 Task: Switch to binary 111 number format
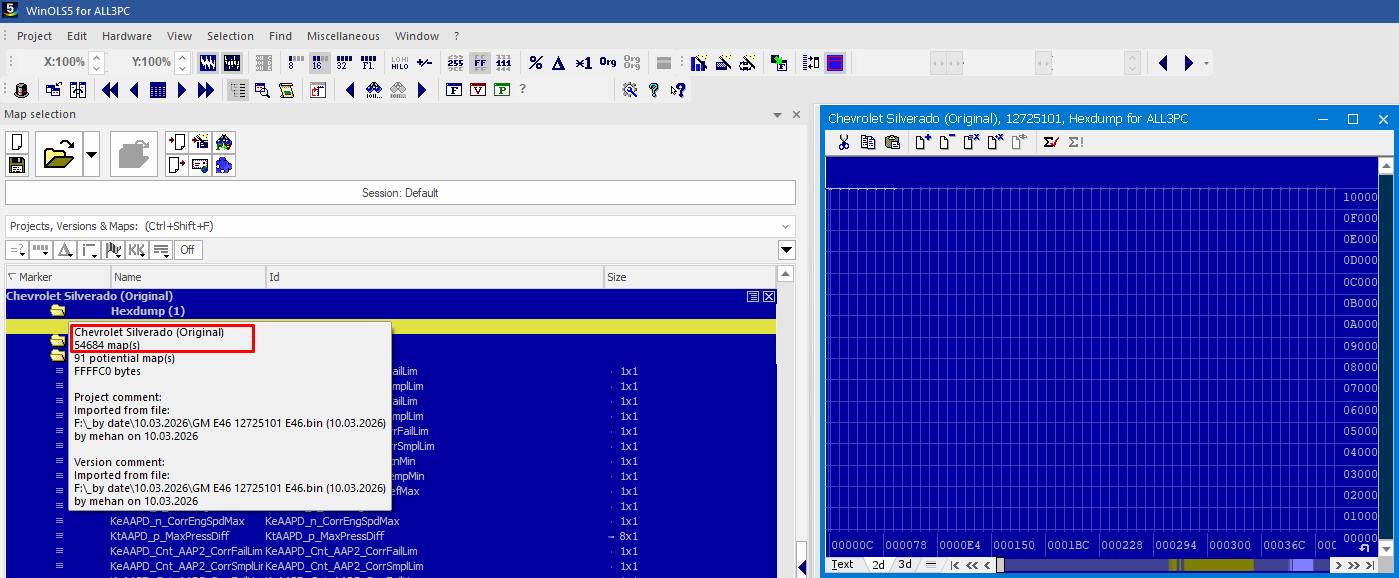(x=504, y=63)
